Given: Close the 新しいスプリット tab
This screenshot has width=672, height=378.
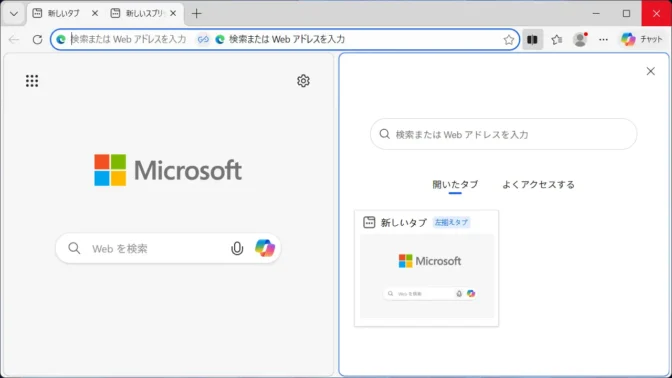Looking at the screenshot, I should [x=173, y=14].
